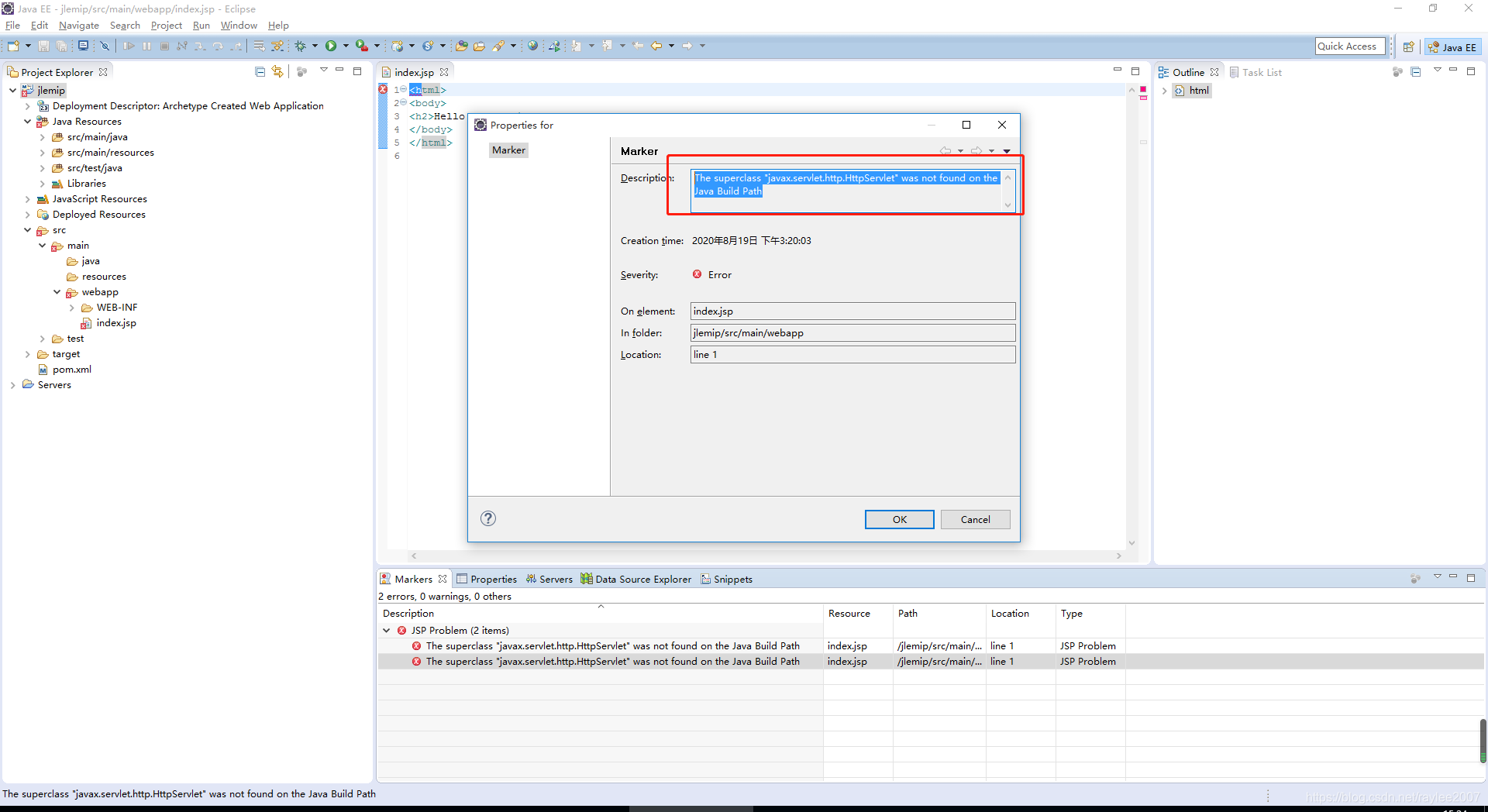The width and height of the screenshot is (1488, 812).
Task: Expand the Libraries node
Action: click(43, 184)
